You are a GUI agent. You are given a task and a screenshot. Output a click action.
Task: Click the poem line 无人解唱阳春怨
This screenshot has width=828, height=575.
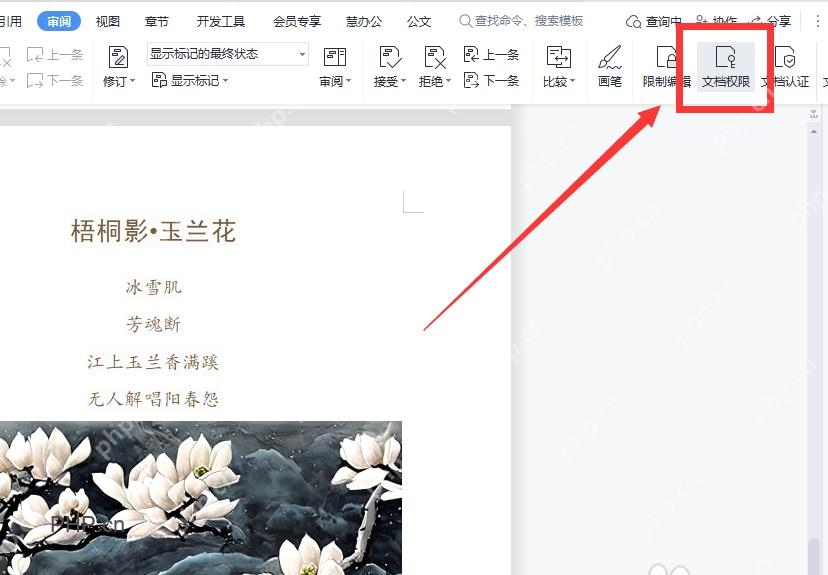(153, 399)
